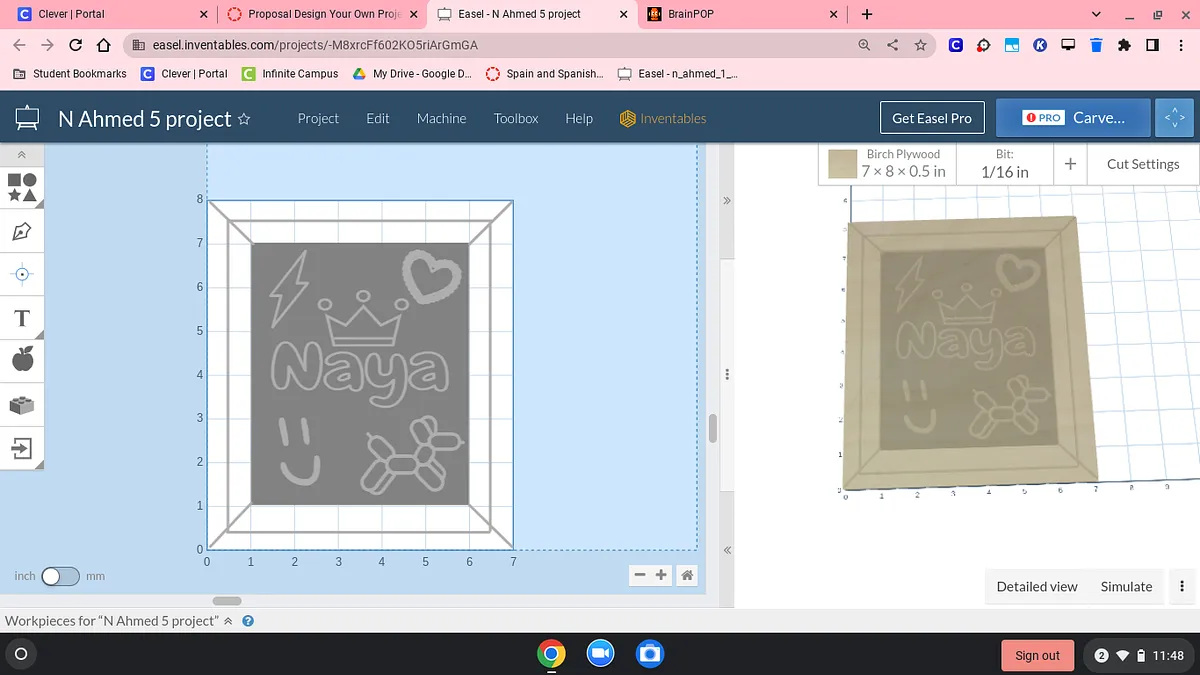
Task: Select the circle drill point tool
Action: tap(22, 274)
